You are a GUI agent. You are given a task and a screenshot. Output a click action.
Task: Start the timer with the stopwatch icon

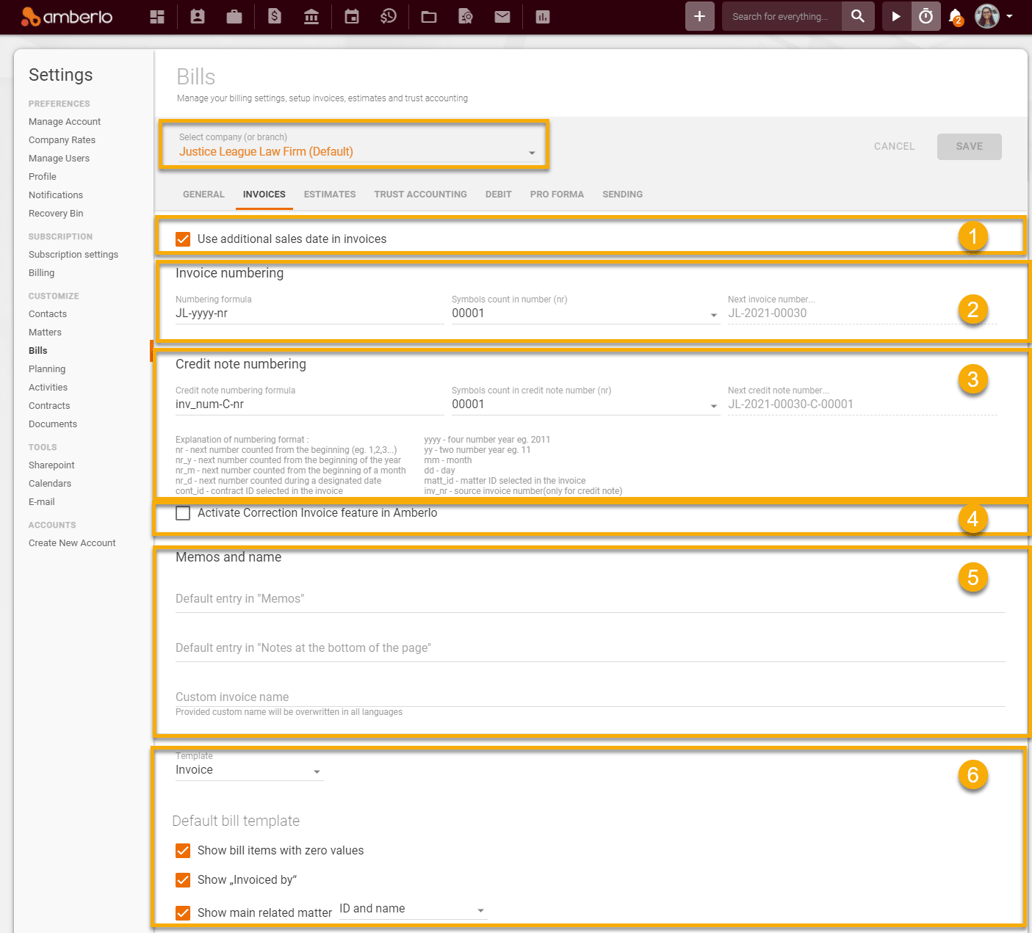925,16
